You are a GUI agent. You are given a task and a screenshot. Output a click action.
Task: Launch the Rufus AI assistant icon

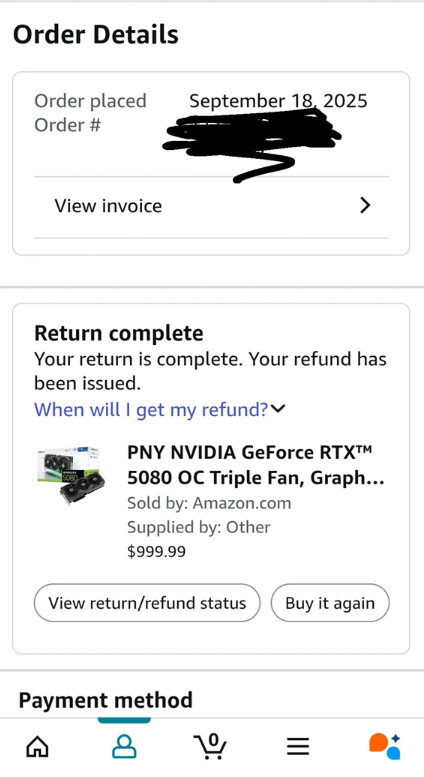(385, 746)
